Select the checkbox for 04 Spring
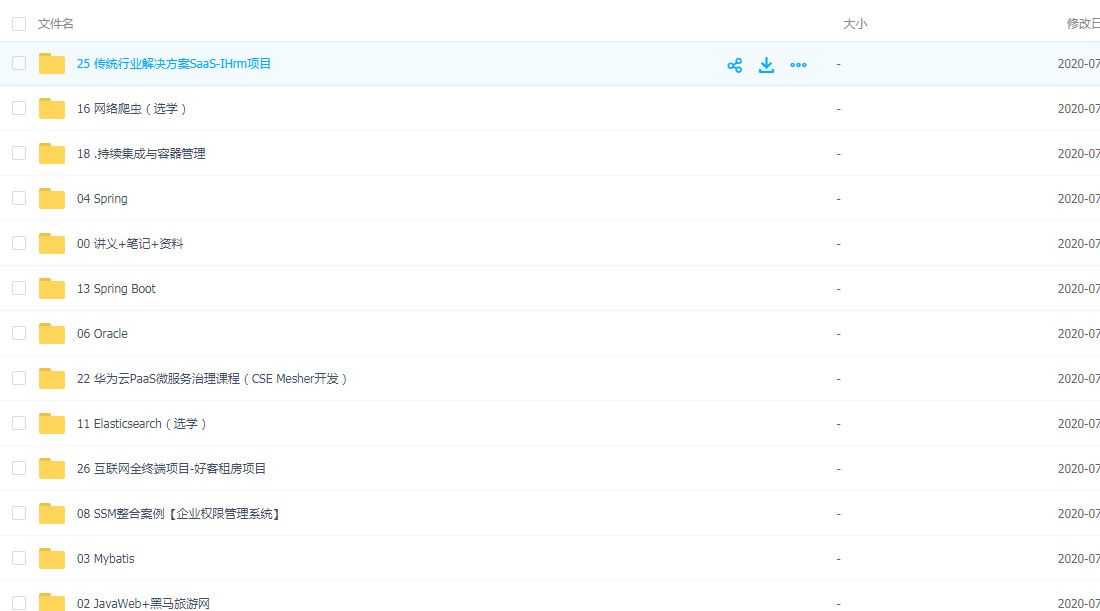This screenshot has height=611, width=1100. coord(19,198)
